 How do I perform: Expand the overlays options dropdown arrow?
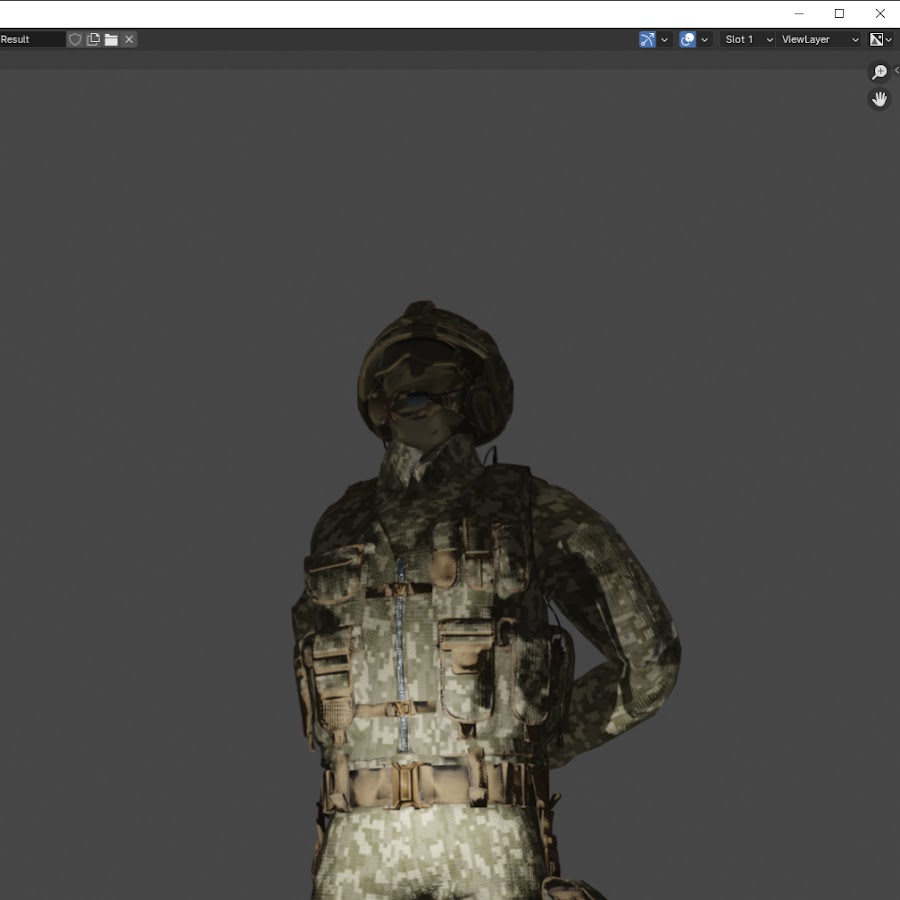click(x=704, y=39)
